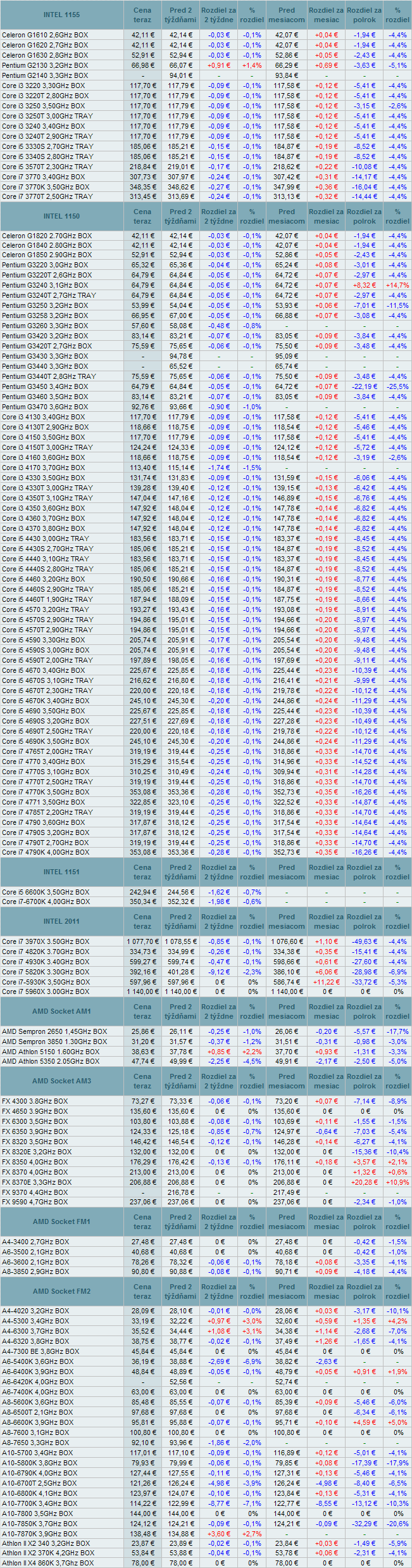Click the -49,63 € half-year difference cell
The height and width of the screenshot is (1568, 412).
[365, 941]
